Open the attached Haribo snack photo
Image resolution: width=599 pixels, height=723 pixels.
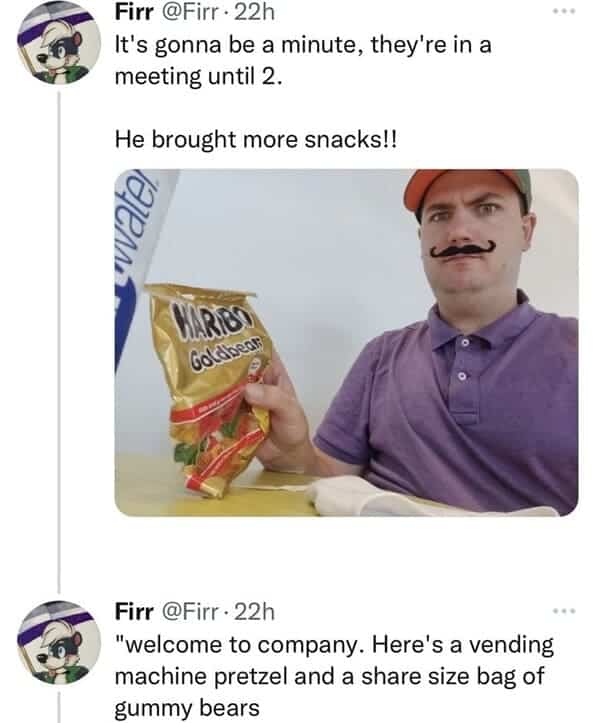(x=346, y=343)
